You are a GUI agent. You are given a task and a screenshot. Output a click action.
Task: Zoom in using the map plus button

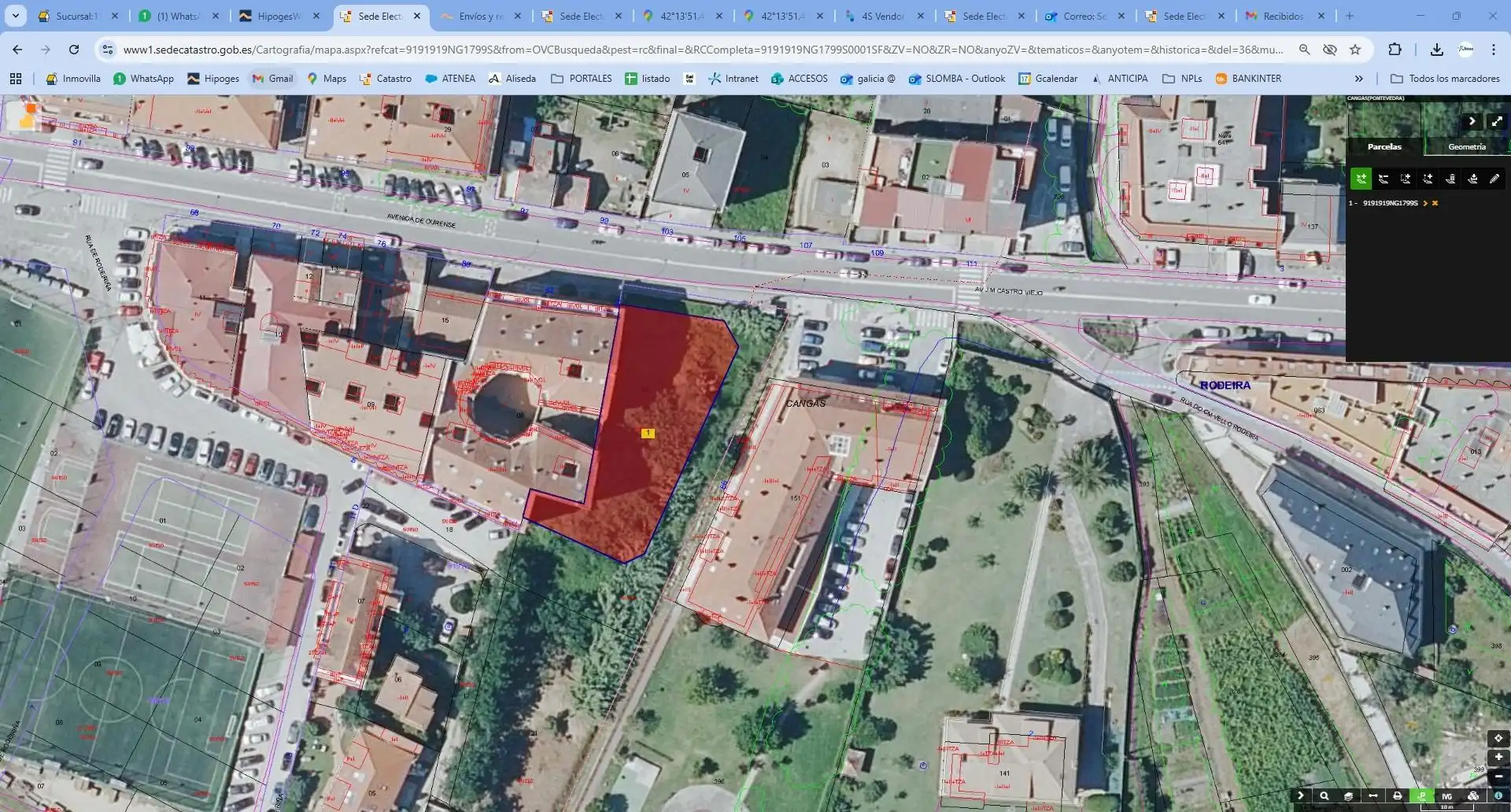tap(1498, 757)
